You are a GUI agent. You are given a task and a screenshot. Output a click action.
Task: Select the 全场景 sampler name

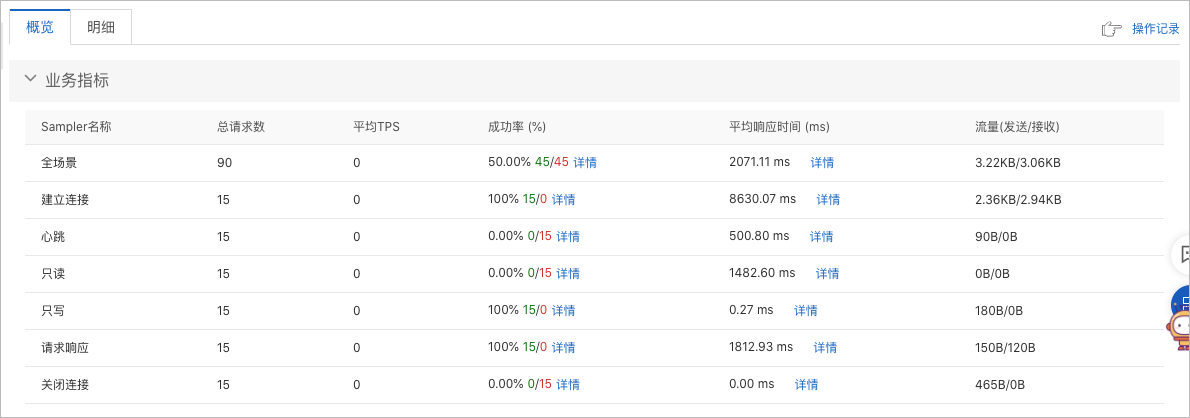59,162
